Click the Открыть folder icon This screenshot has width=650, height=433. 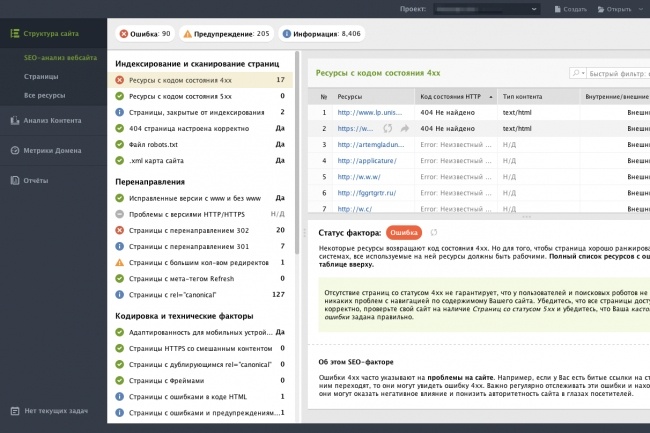click(601, 9)
